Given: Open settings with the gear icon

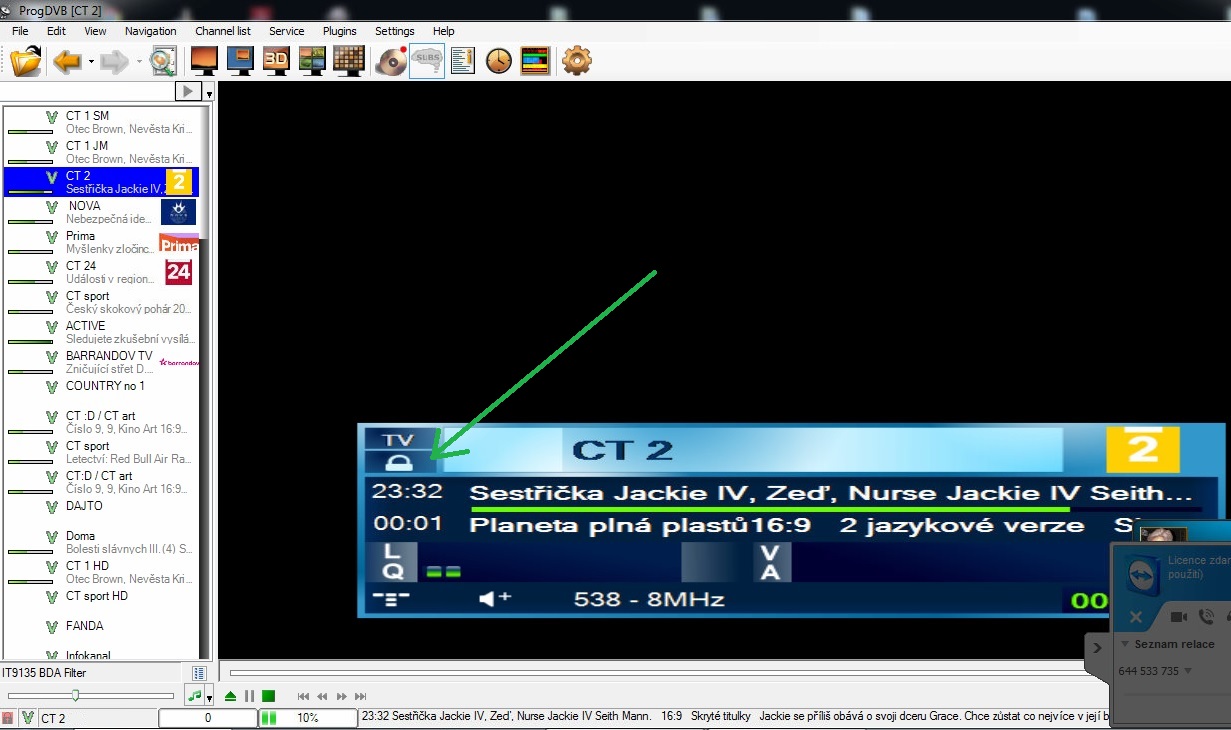Looking at the screenshot, I should click(x=577, y=61).
